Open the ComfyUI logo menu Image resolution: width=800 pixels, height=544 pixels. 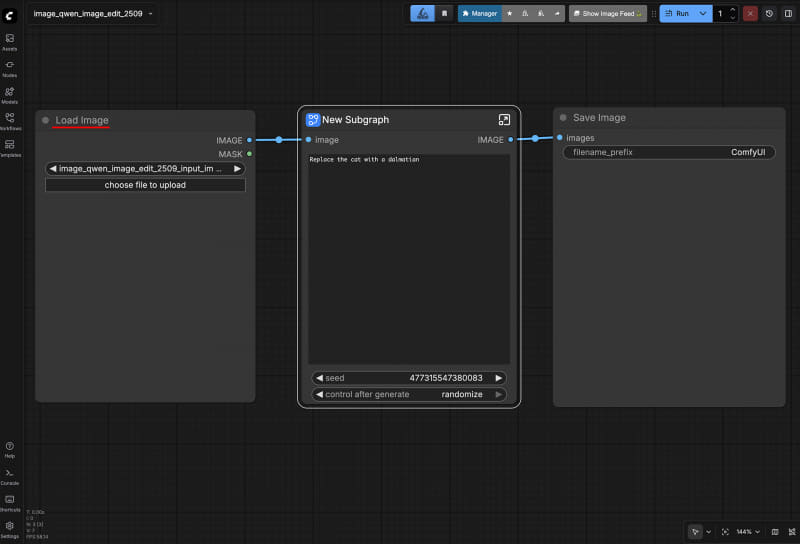[x=9, y=15]
